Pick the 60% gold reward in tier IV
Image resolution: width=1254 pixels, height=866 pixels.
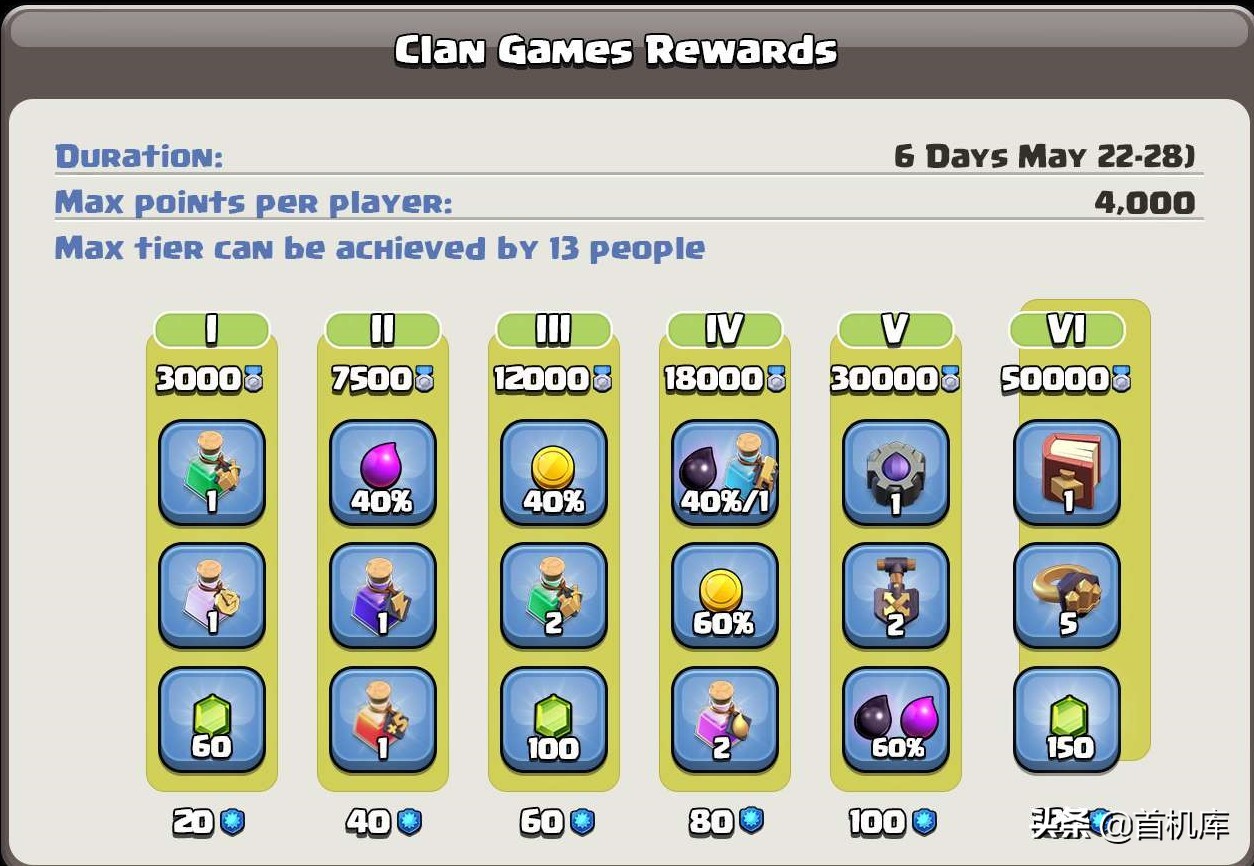click(x=725, y=597)
